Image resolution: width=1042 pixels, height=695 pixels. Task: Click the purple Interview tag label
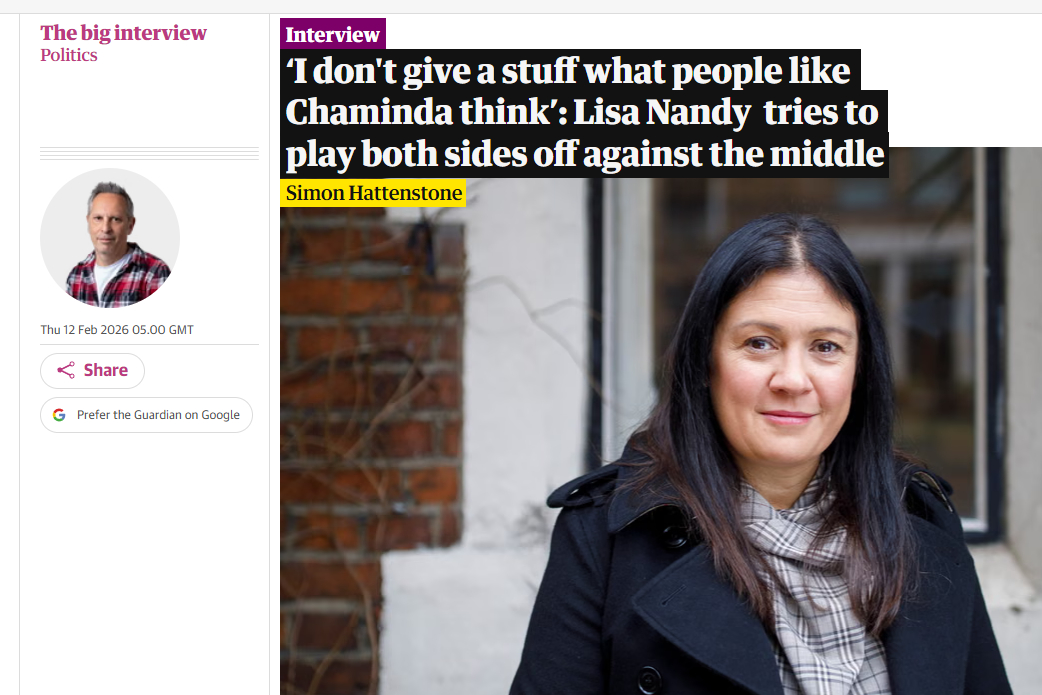click(x=332, y=34)
